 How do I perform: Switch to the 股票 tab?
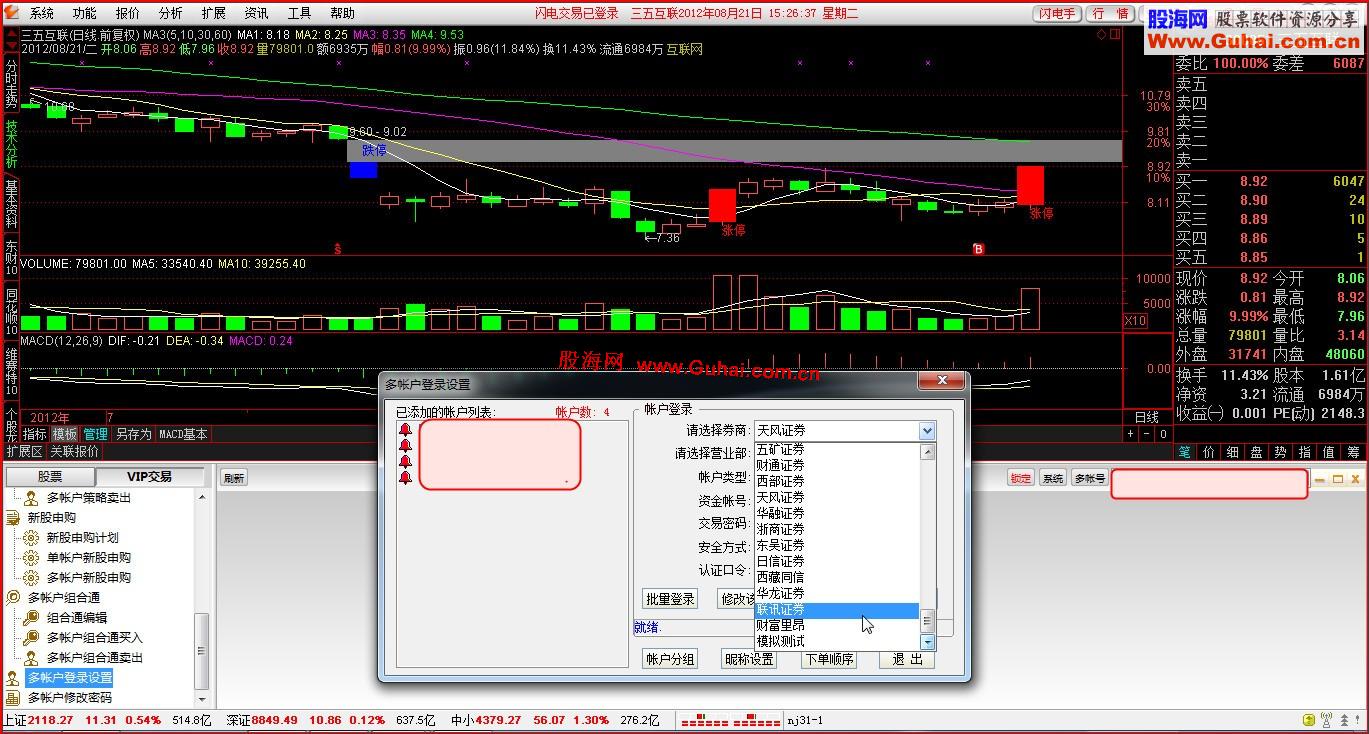tap(50, 477)
